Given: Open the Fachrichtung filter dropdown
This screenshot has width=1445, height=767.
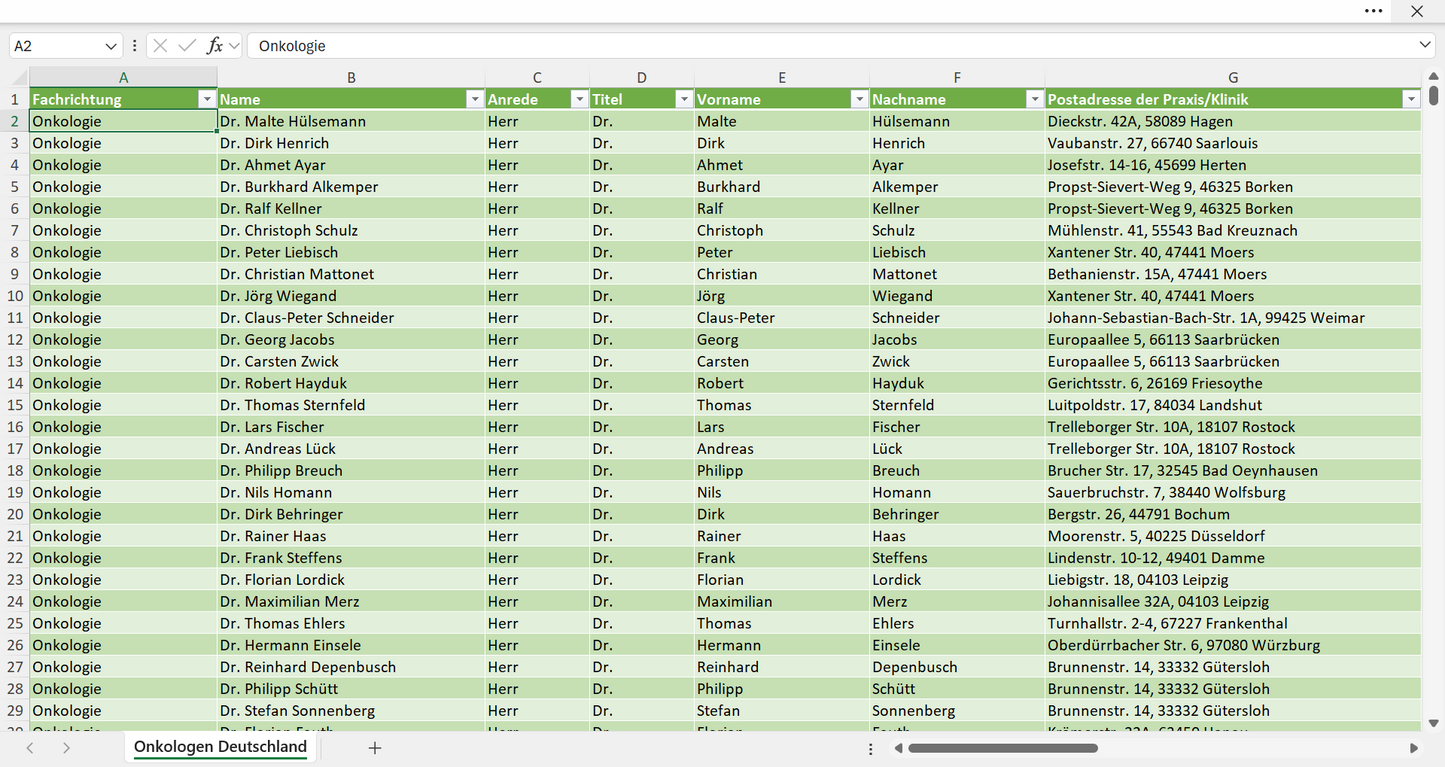Looking at the screenshot, I should (206, 99).
